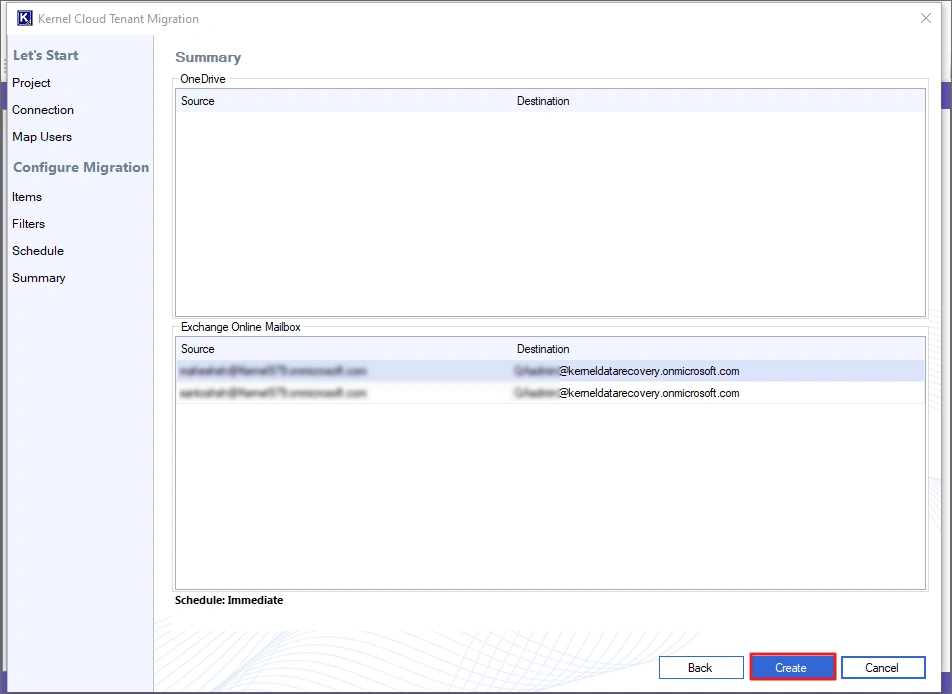This screenshot has width=952, height=694.
Task: Click the first Exchange mailbox source email
Action: coord(273,371)
